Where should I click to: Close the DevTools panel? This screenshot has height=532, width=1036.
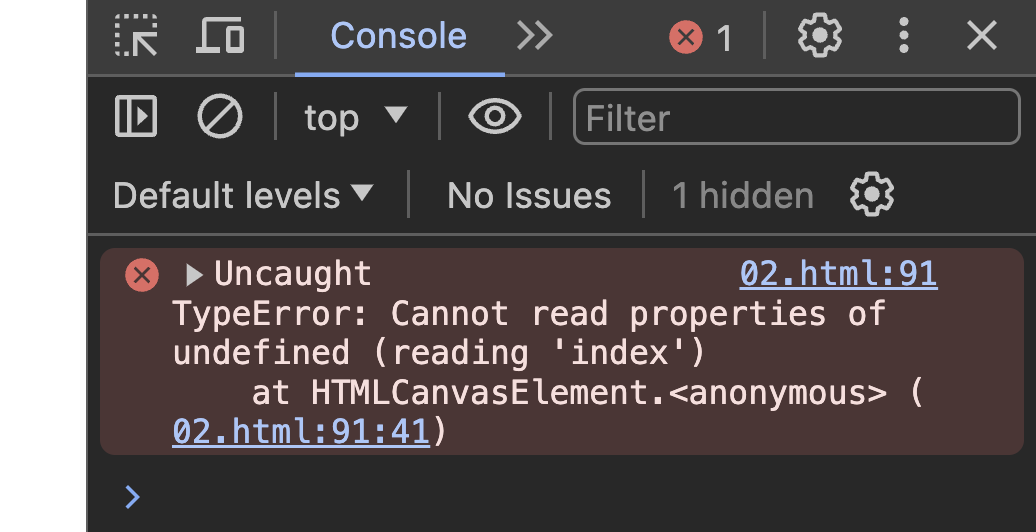coord(981,36)
